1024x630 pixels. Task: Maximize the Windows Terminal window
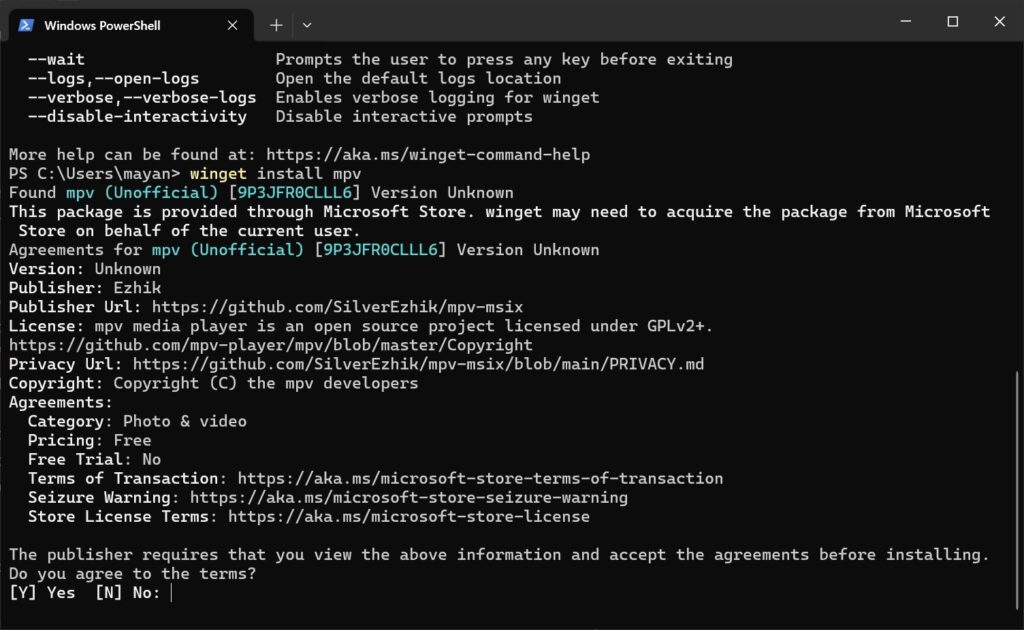952,21
